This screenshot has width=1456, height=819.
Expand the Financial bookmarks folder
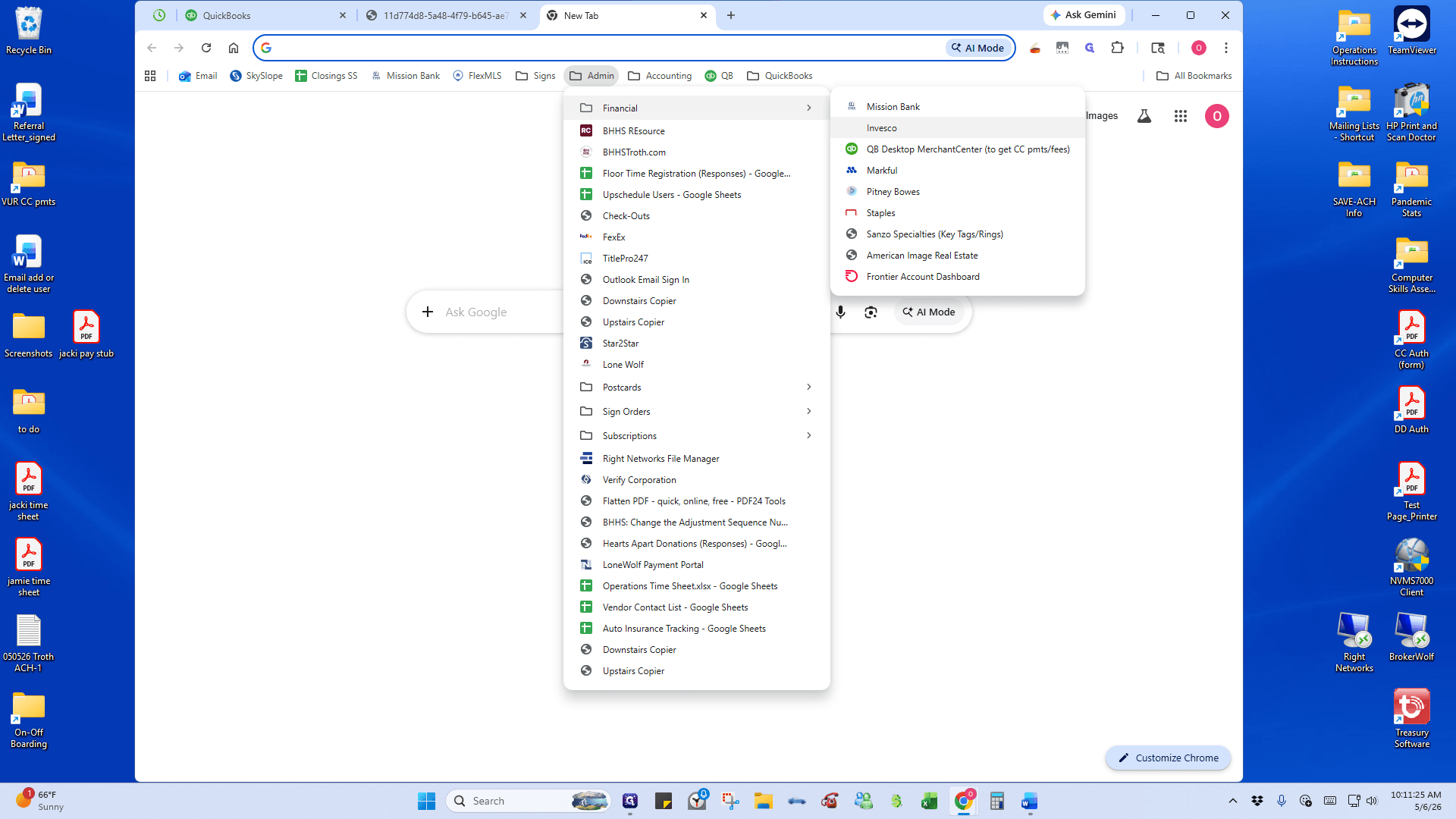pyautogui.click(x=696, y=108)
